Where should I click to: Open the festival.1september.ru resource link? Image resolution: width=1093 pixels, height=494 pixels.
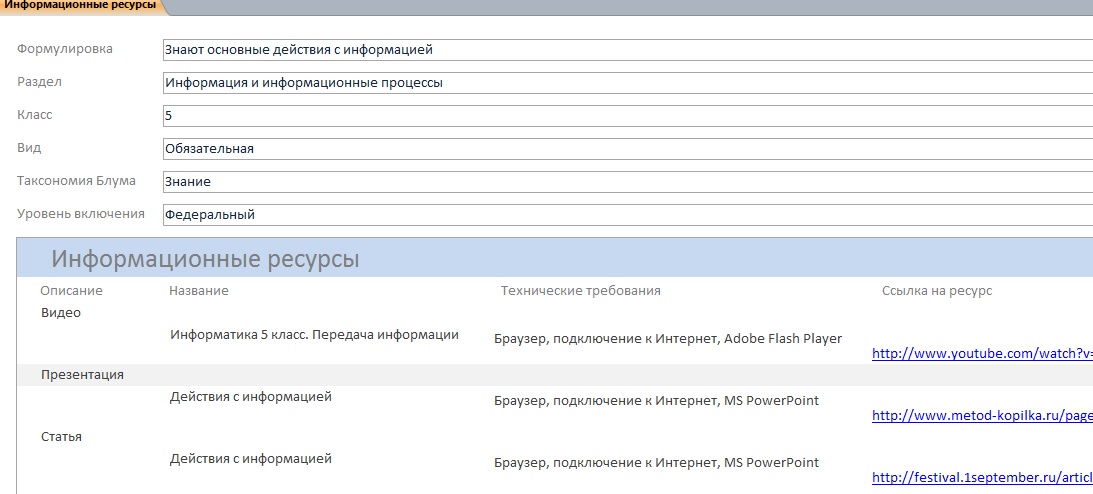point(982,478)
